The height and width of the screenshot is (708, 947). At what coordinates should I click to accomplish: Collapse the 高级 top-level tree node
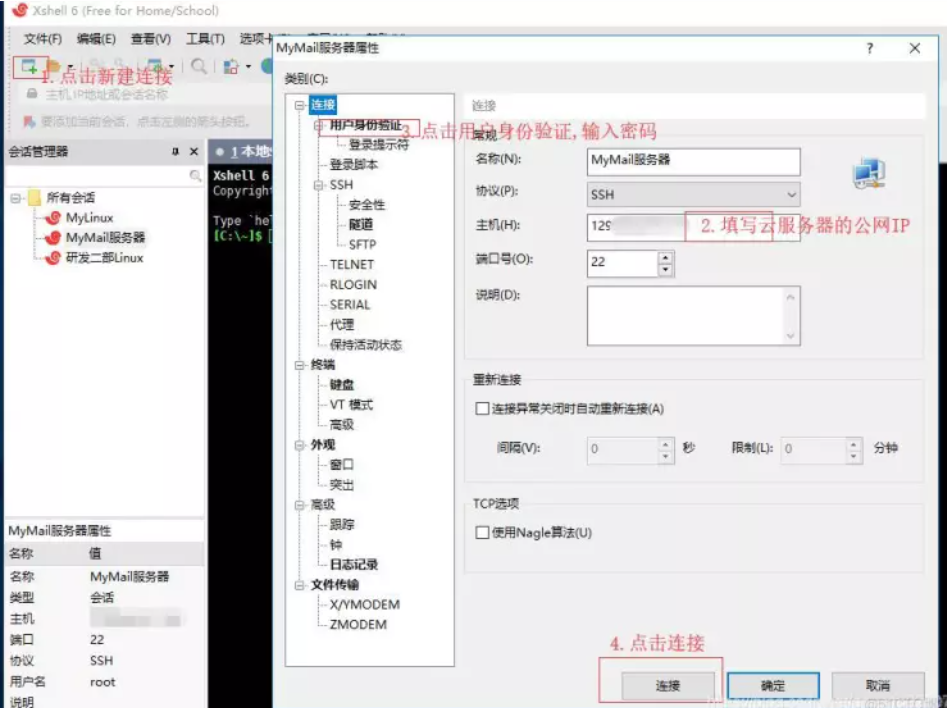[300, 505]
